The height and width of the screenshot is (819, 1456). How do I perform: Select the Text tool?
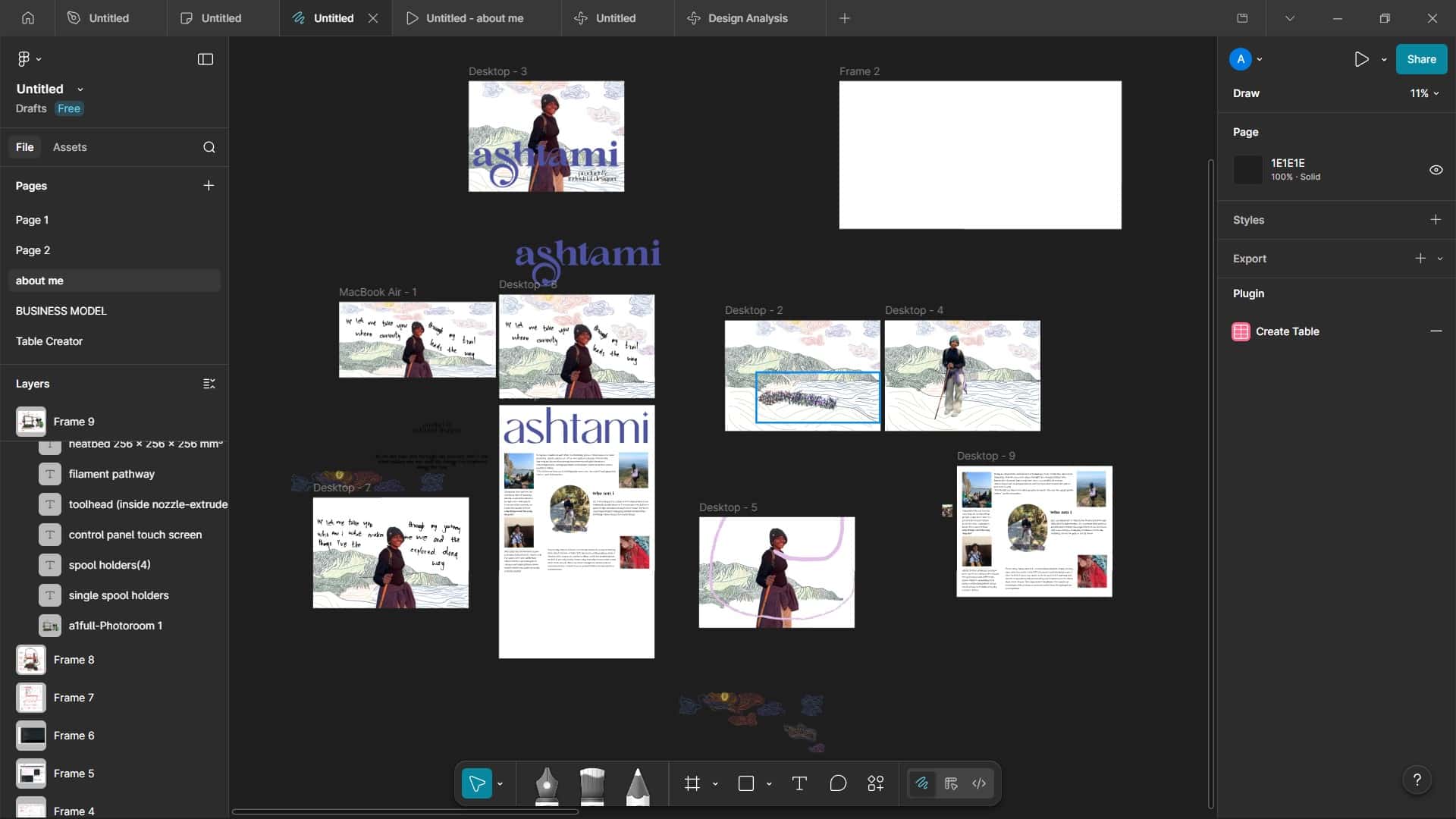(x=799, y=784)
